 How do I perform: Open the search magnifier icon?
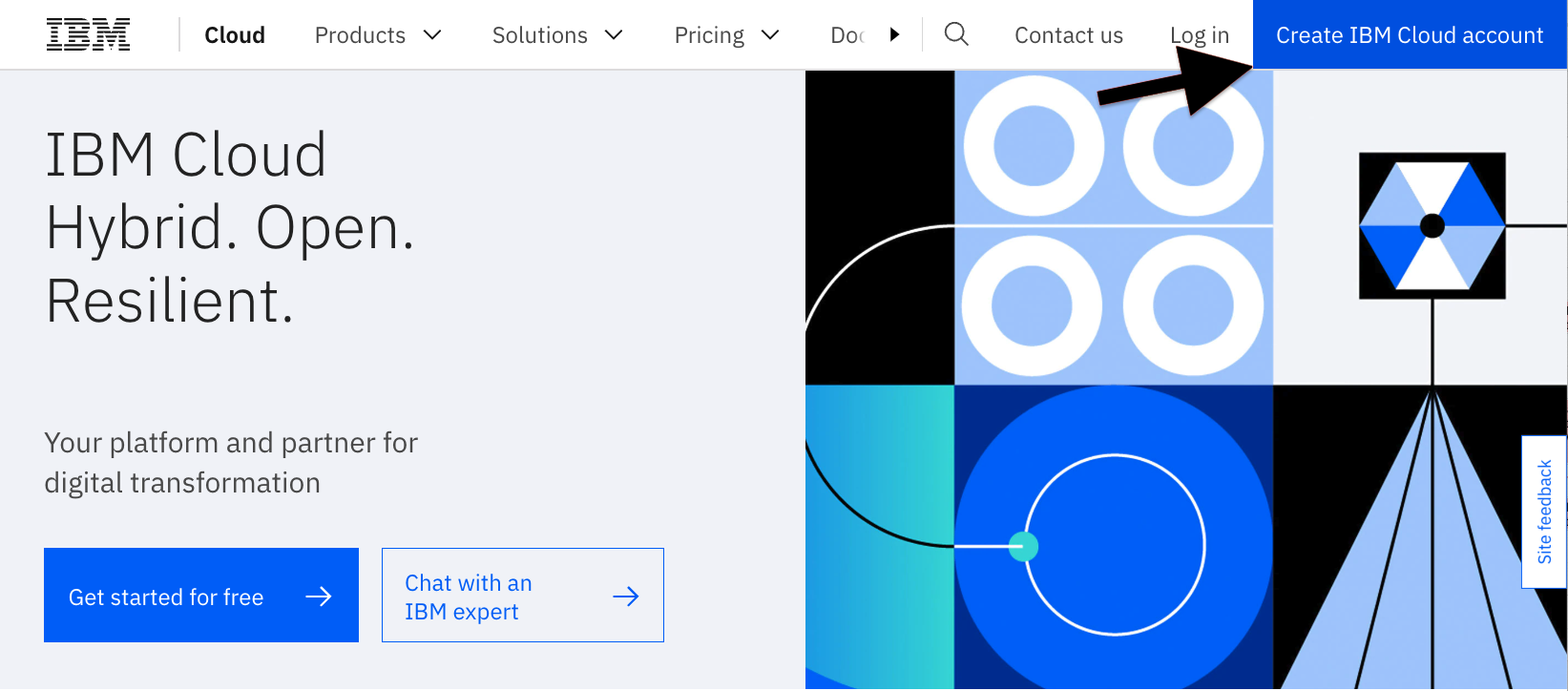coord(956,34)
